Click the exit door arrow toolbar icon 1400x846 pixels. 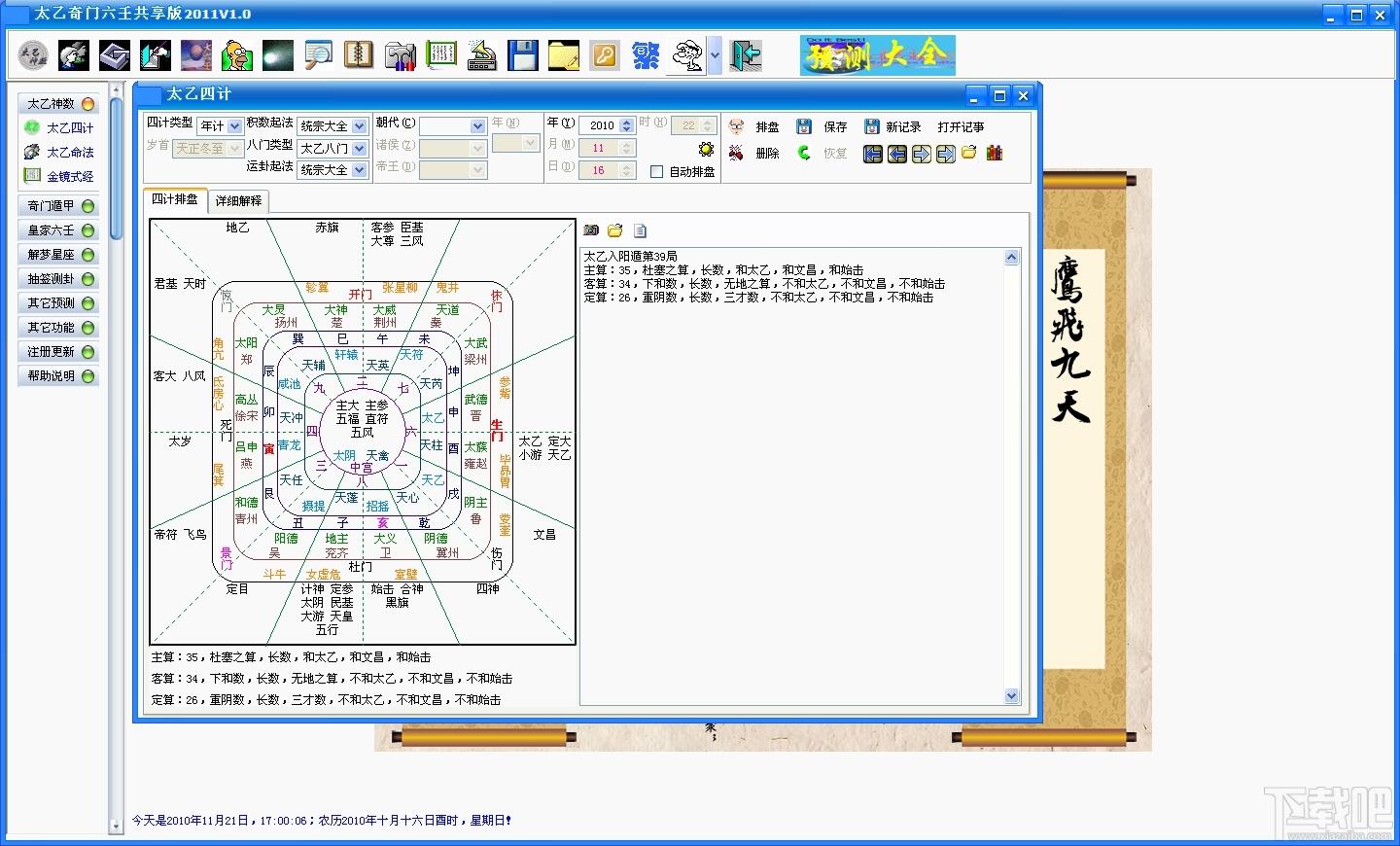point(746,55)
